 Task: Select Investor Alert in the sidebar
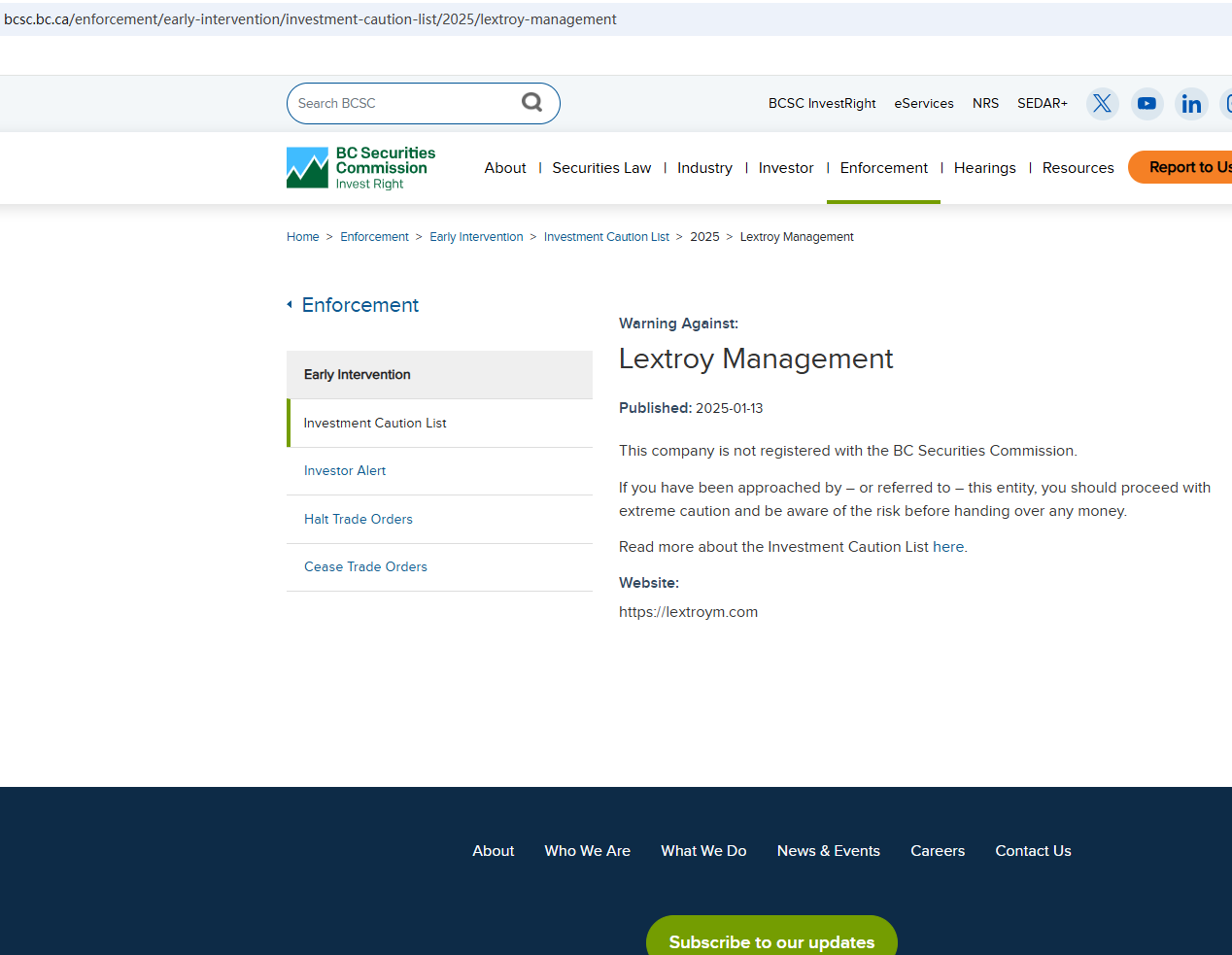click(439, 471)
